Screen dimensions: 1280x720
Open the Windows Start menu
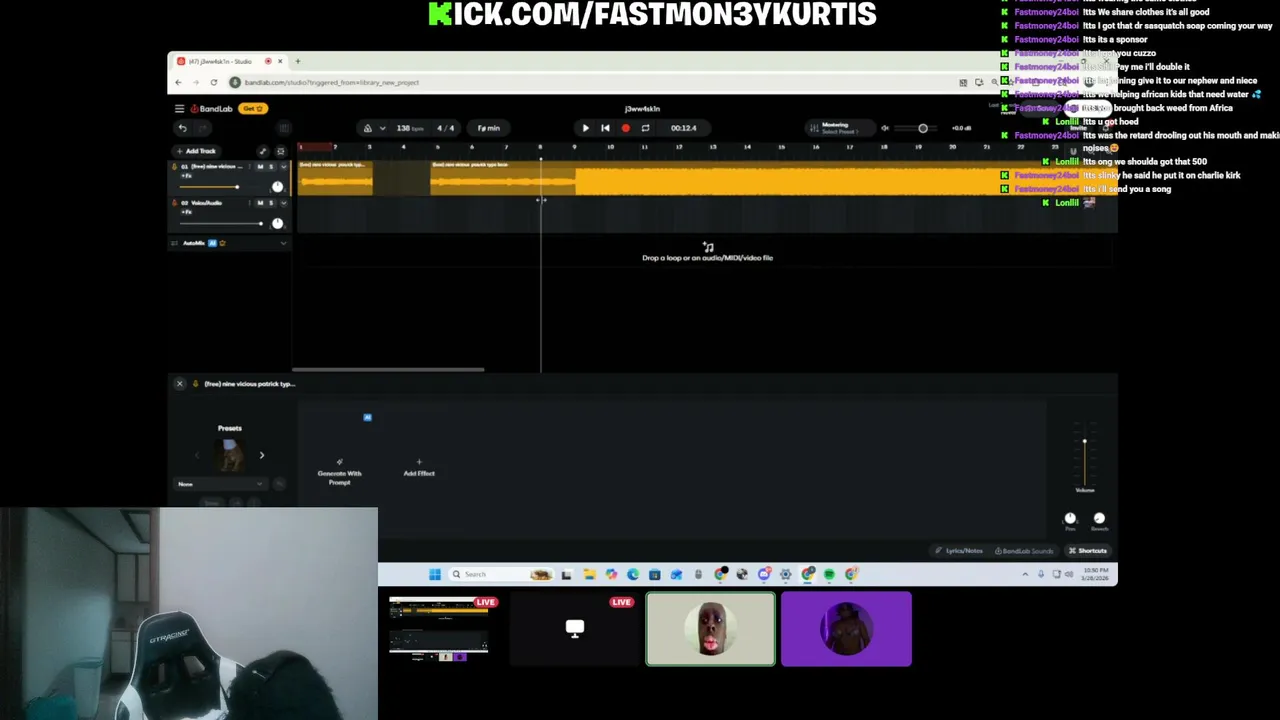pyautogui.click(x=434, y=574)
